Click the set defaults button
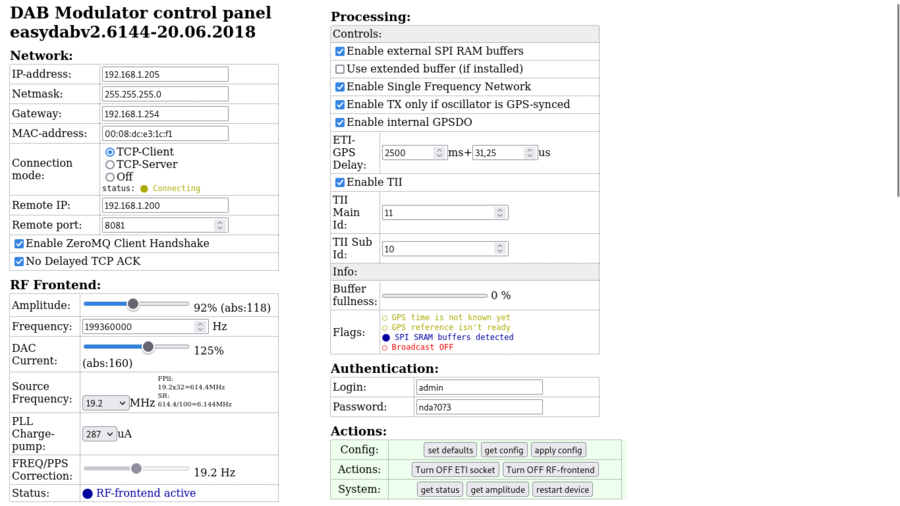The width and height of the screenshot is (900, 506). coord(450,450)
